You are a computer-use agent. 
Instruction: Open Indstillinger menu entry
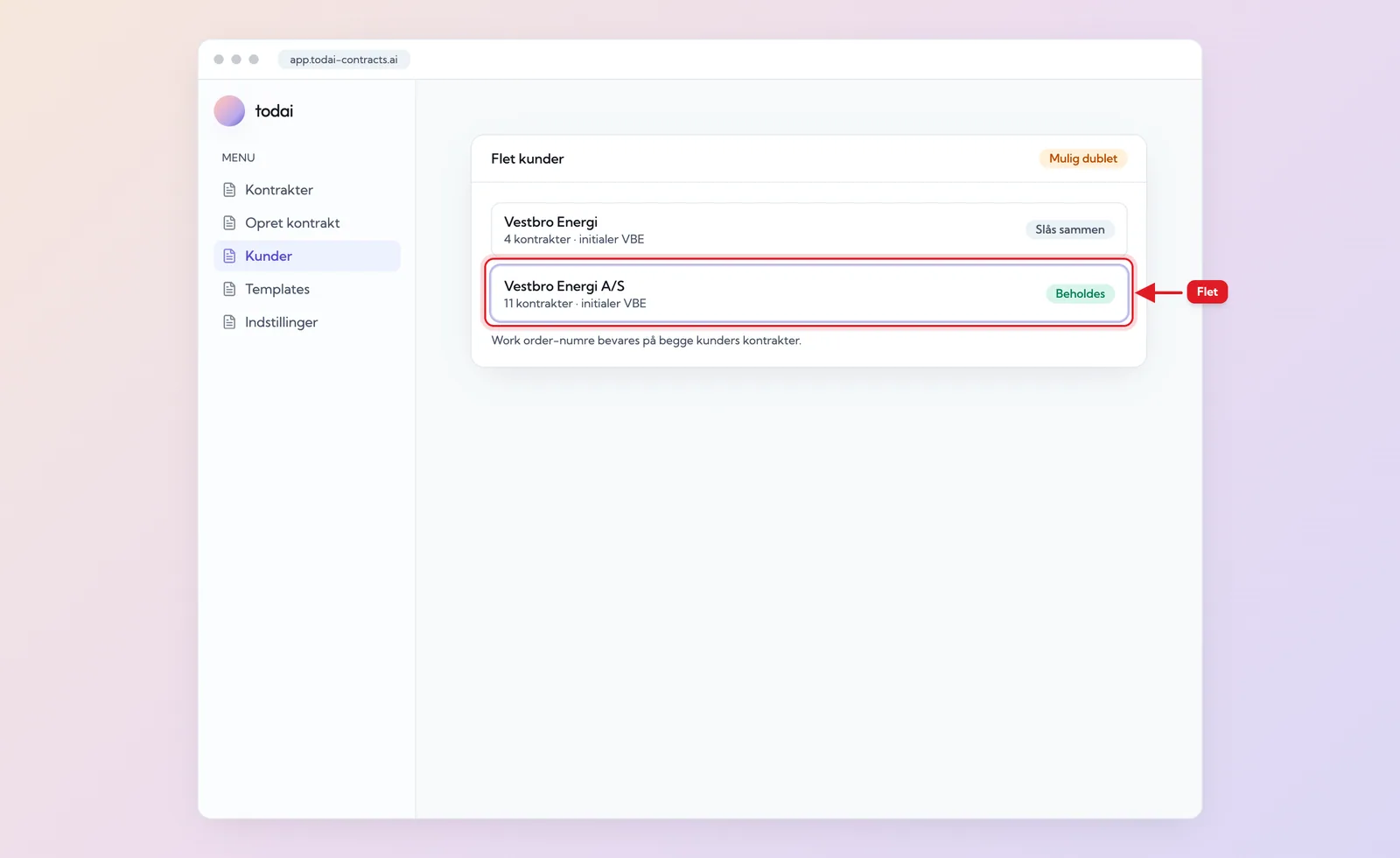click(x=307, y=323)
